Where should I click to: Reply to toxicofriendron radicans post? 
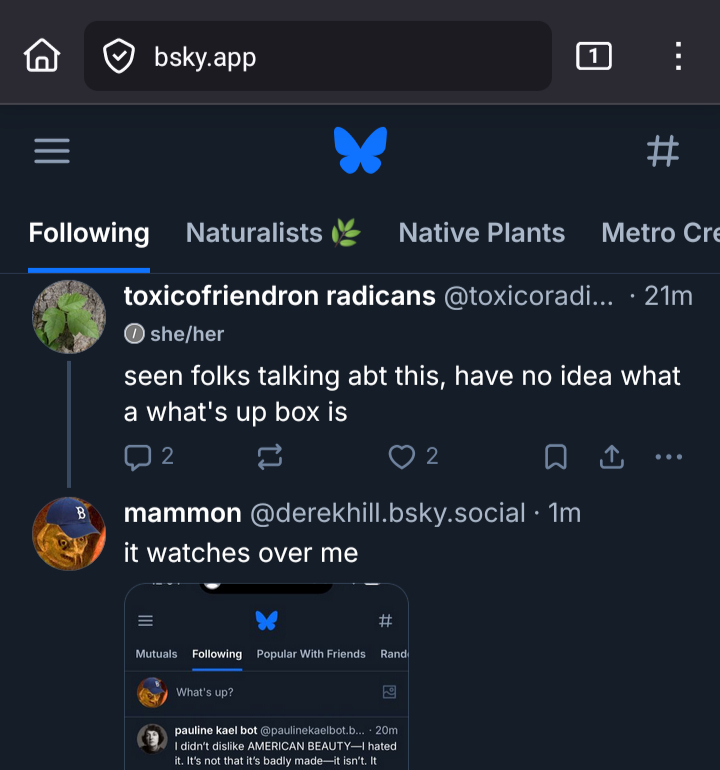137,457
